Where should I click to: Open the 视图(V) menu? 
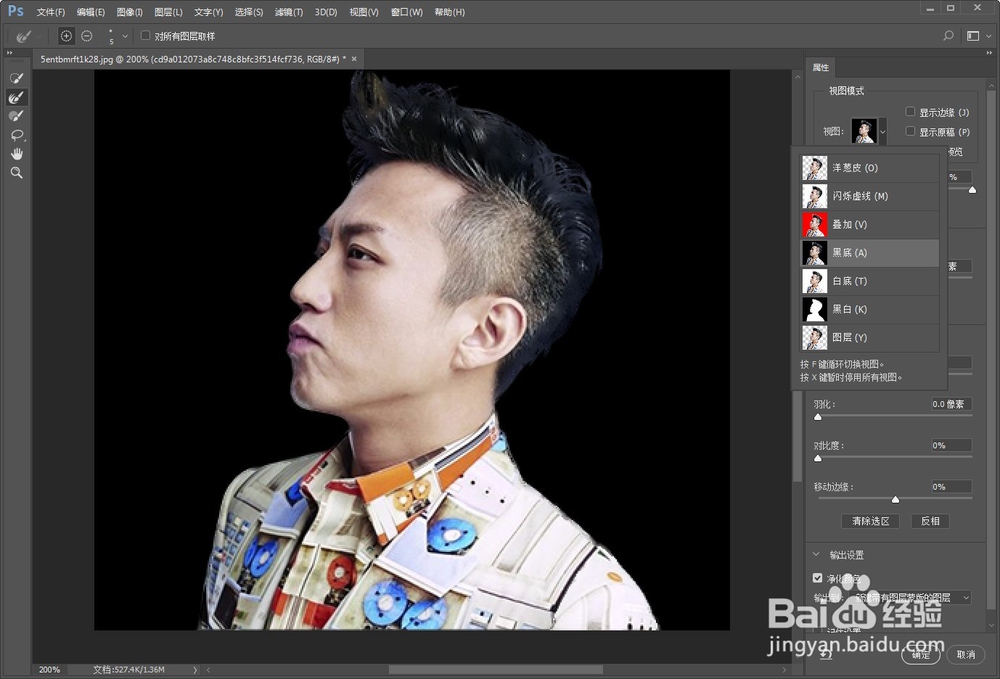coord(364,12)
